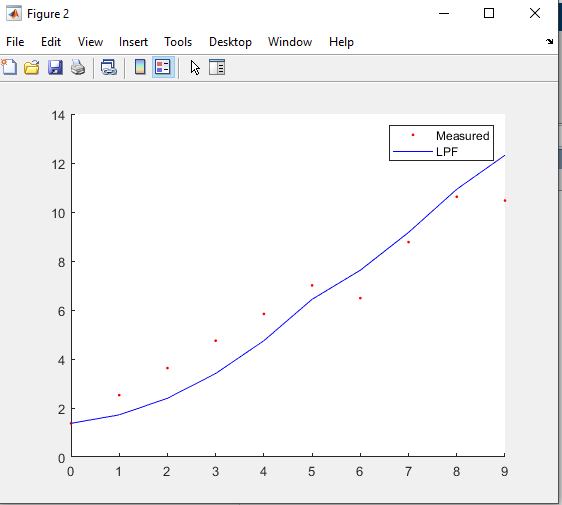Click the x-axis tick label 7
The width and height of the screenshot is (562, 505).
click(408, 472)
